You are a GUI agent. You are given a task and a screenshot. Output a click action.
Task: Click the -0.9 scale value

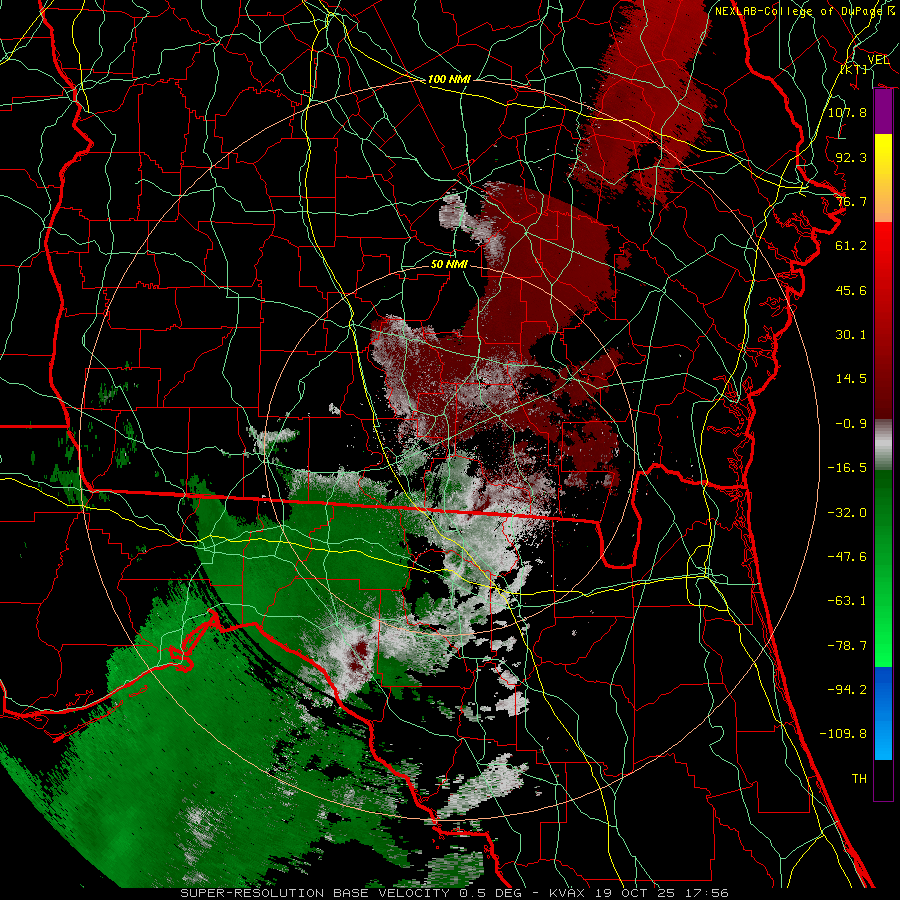coord(851,424)
